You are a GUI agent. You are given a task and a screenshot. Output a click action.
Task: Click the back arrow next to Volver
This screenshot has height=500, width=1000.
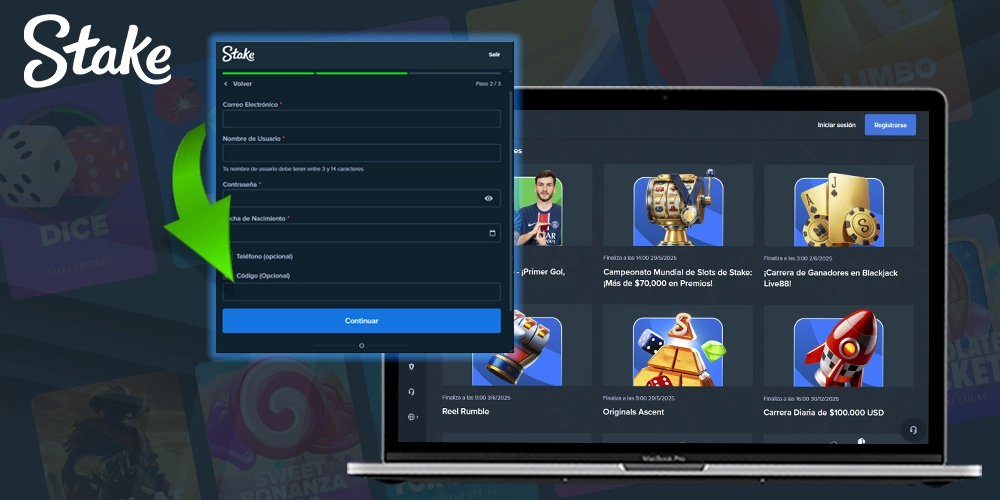226,84
